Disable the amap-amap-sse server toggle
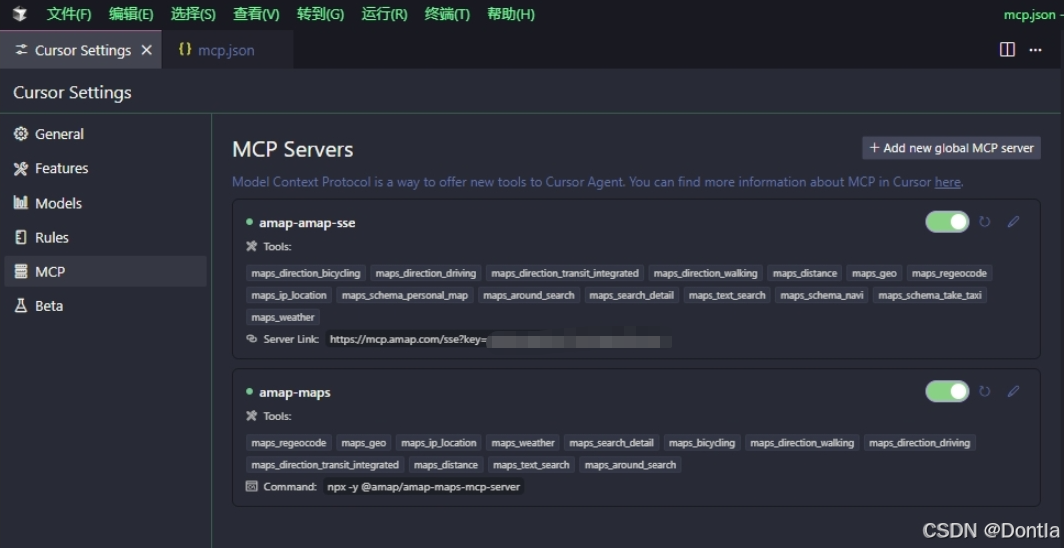1064x548 pixels. 947,222
